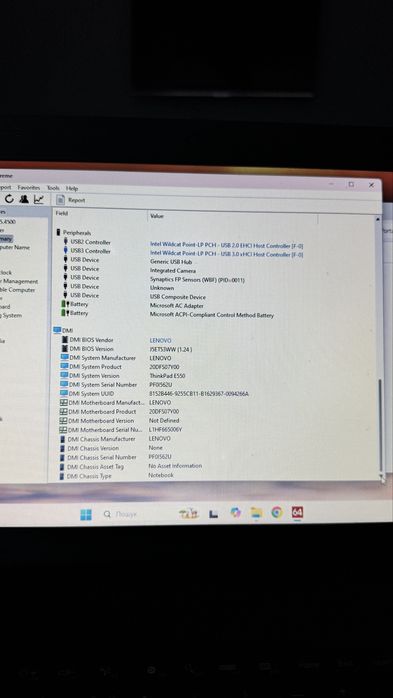Screen dimensions: 393x698
Task: Select the Synaptics FP Sensors row
Action: coord(197,280)
